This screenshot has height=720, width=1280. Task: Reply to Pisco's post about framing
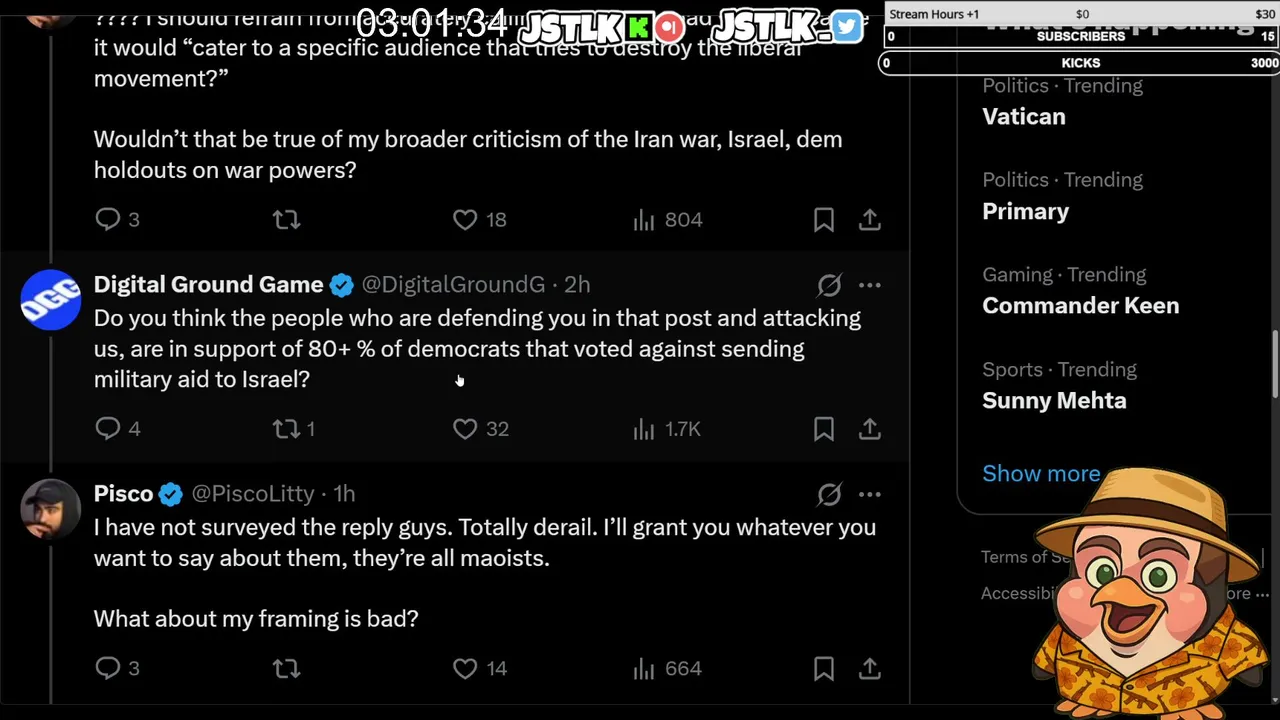coord(108,668)
